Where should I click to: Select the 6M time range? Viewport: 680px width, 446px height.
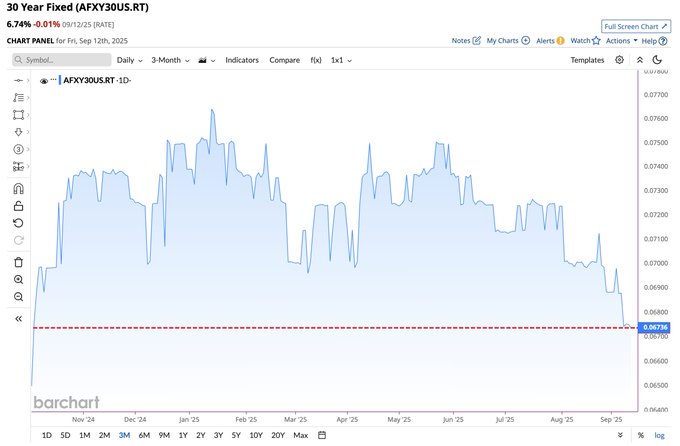(144, 435)
